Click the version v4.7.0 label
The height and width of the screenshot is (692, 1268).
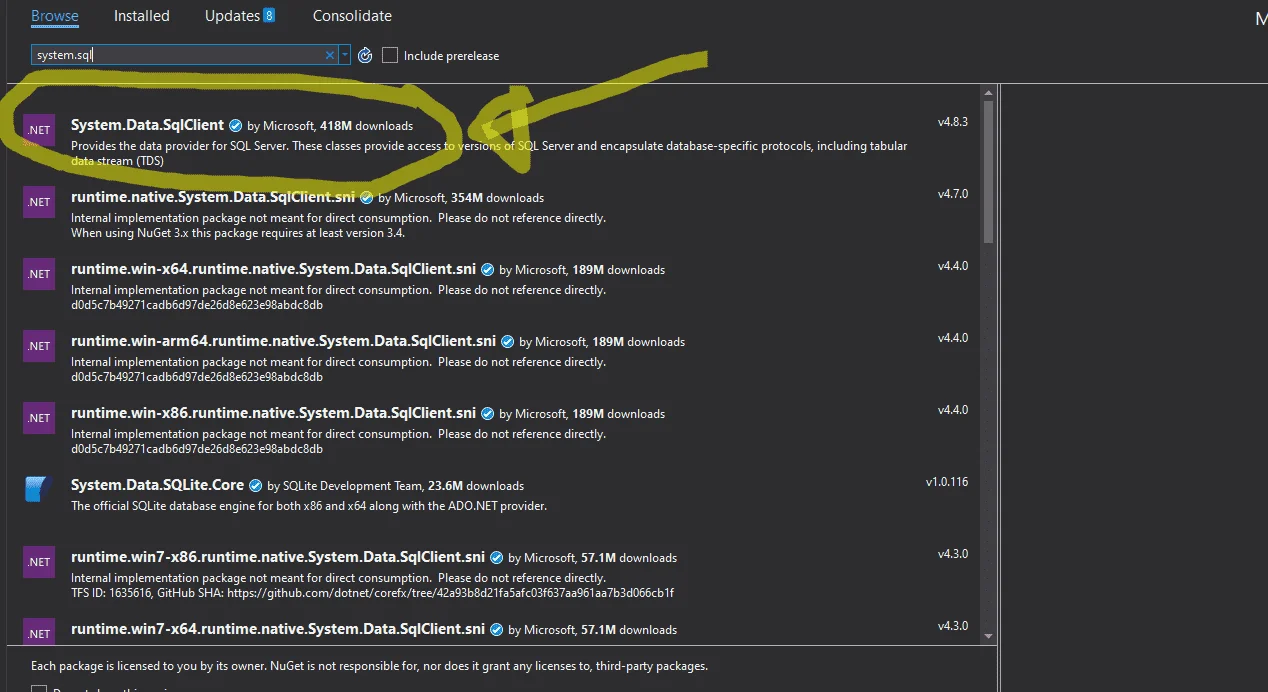click(953, 194)
